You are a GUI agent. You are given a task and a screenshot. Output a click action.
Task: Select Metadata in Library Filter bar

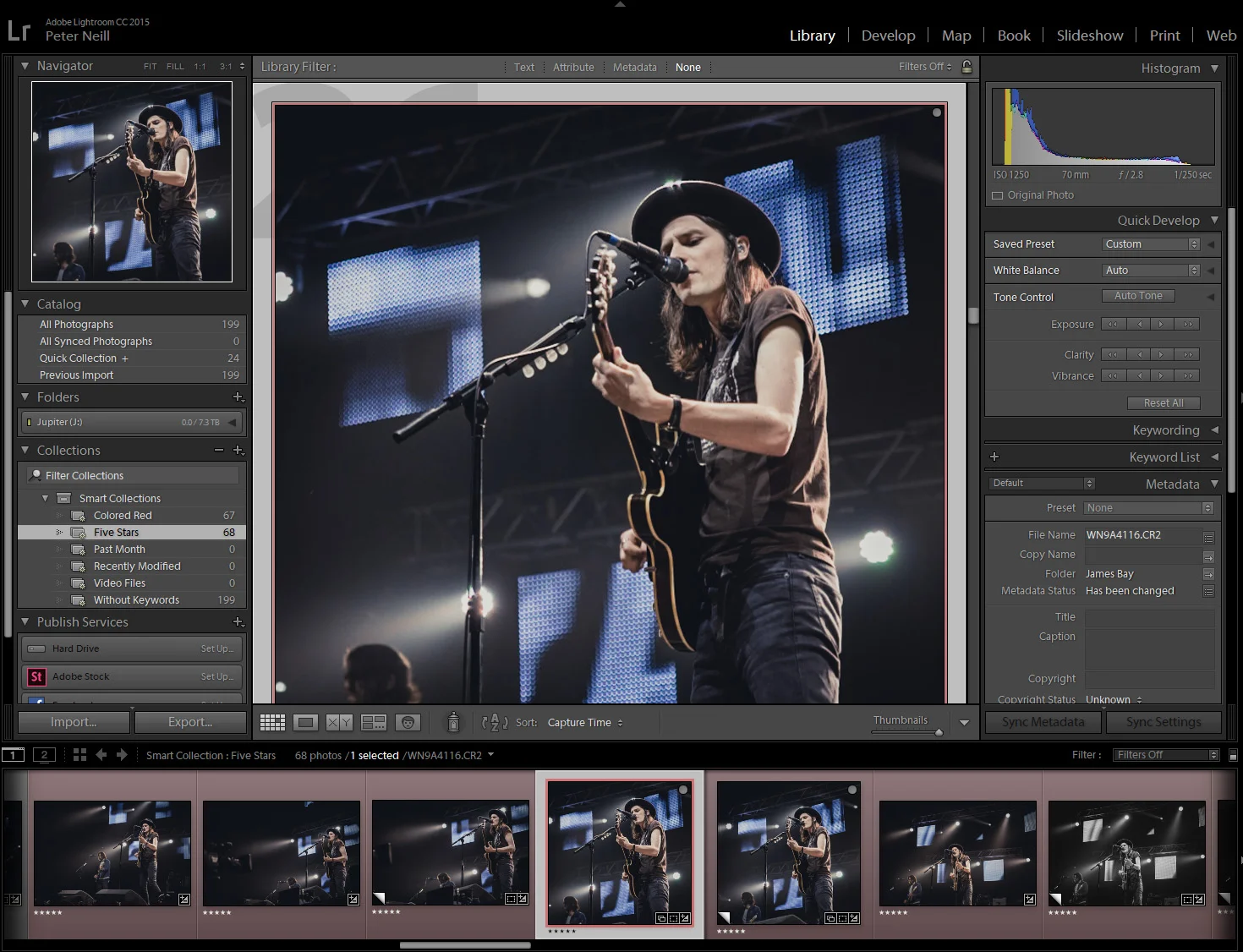tap(635, 68)
